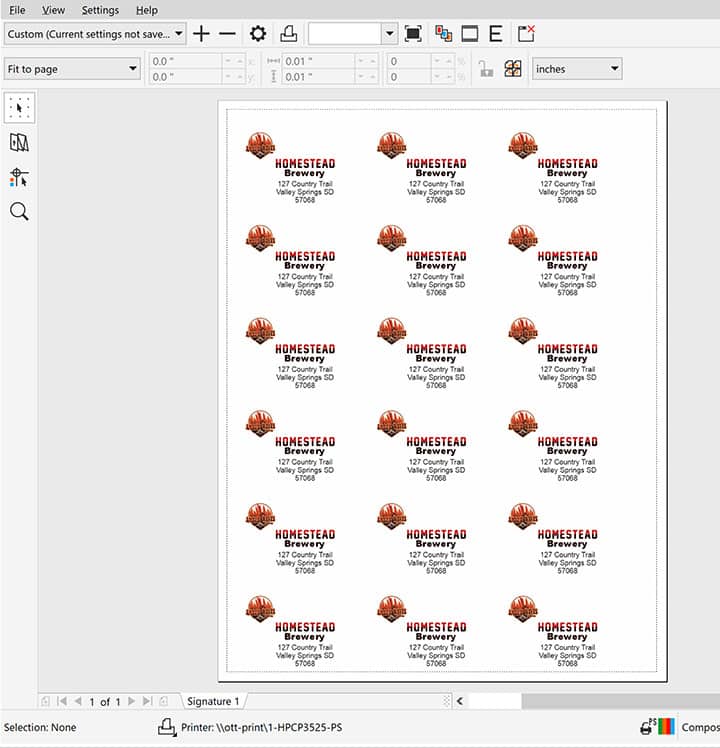Select the Marks Placement tool
Image resolution: width=720 pixels, height=748 pixels.
[x=19, y=177]
